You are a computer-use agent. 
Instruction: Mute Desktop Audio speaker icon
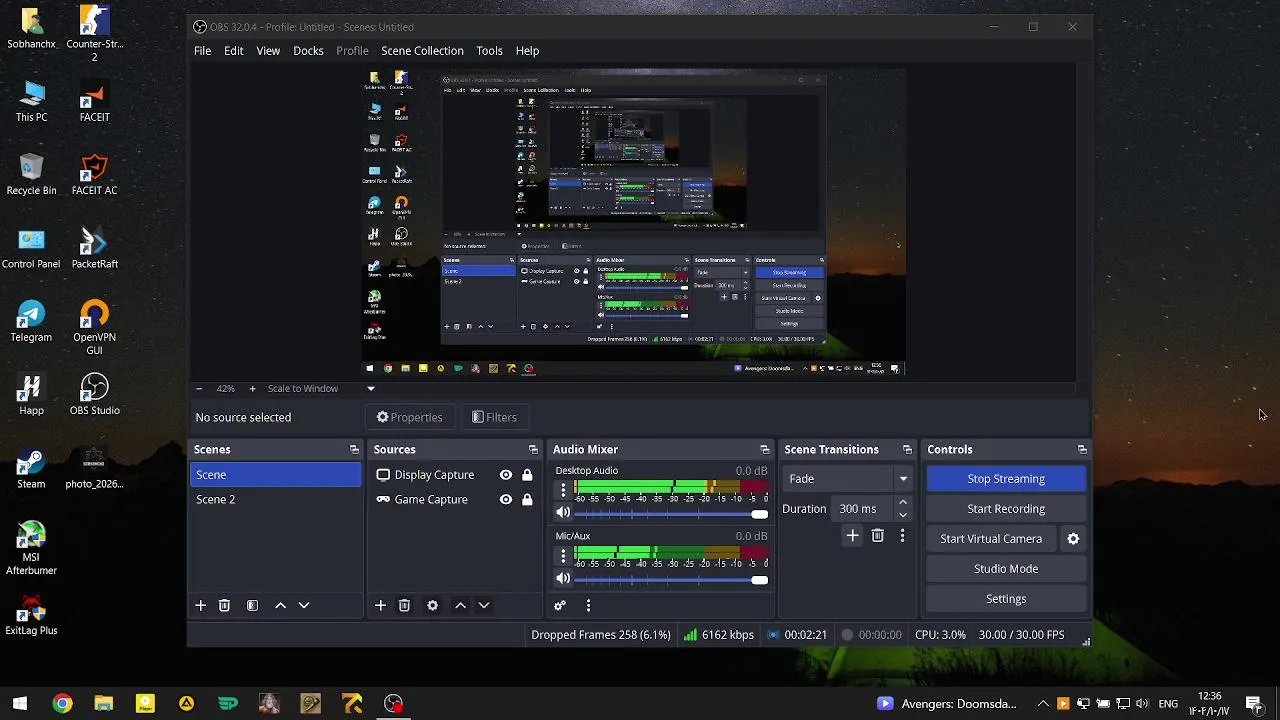pos(563,513)
